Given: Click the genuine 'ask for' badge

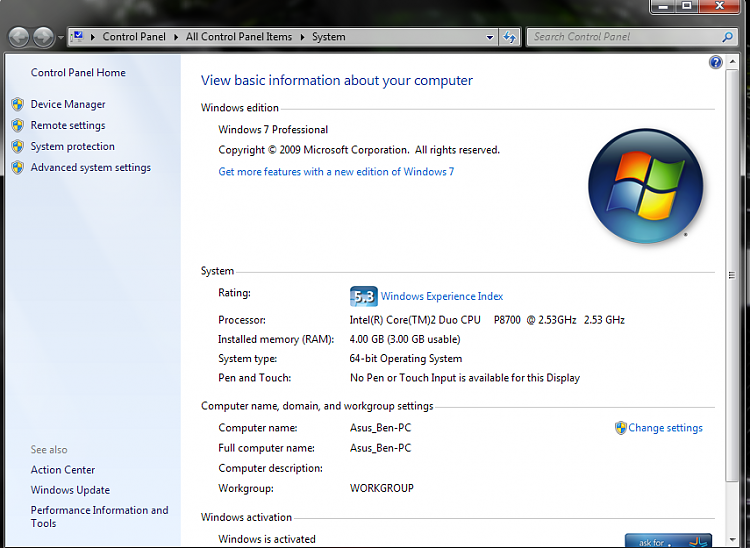Looking at the screenshot, I should [x=668, y=541].
